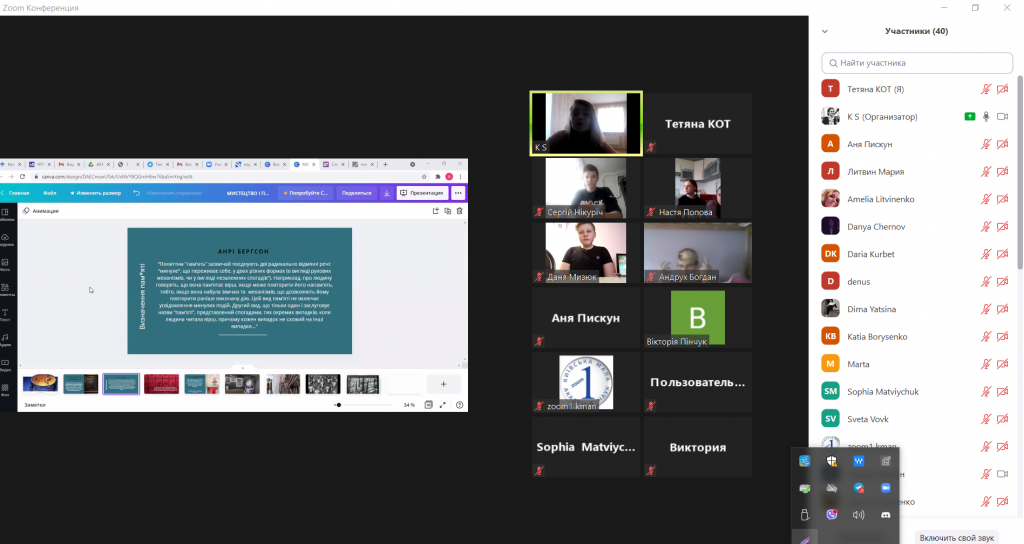
Task: Click the Canva help question mark icon
Action: pyautogui.click(x=460, y=405)
